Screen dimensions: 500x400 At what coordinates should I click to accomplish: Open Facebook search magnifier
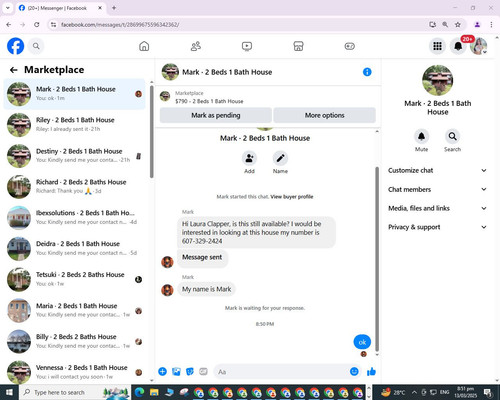pos(36,46)
